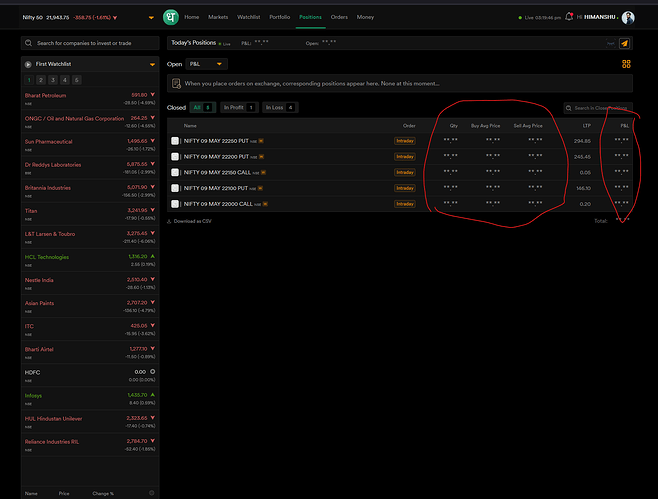Switch to watchlist page 5
The height and width of the screenshot is (499, 658).
click(76, 80)
